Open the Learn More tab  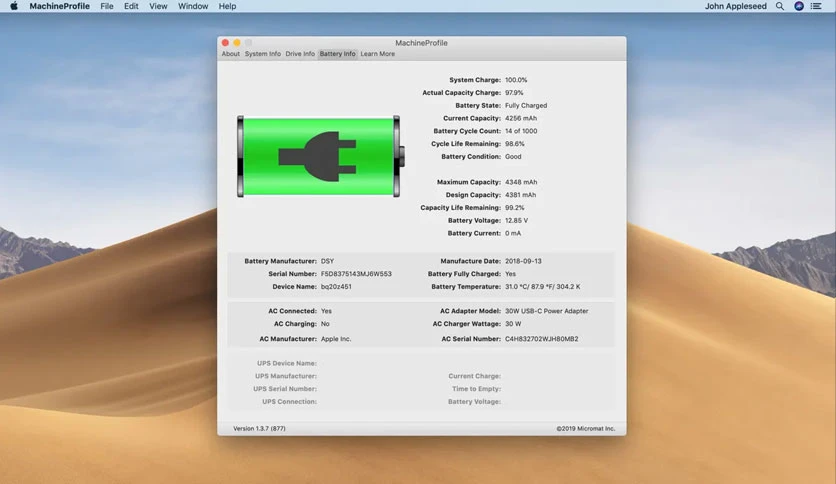[377, 54]
